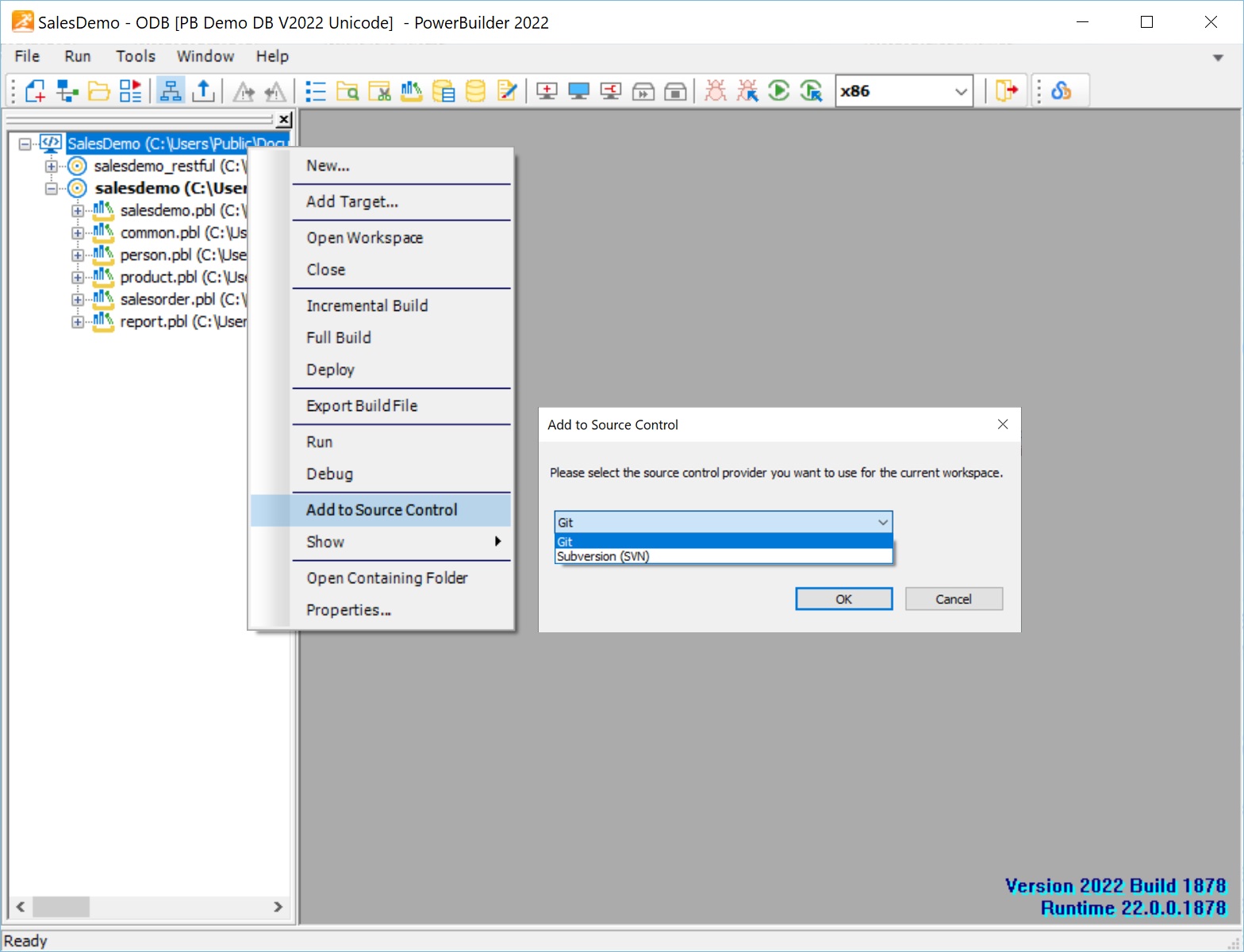
Task: Click OK in Add to Source Control
Action: coord(844,599)
